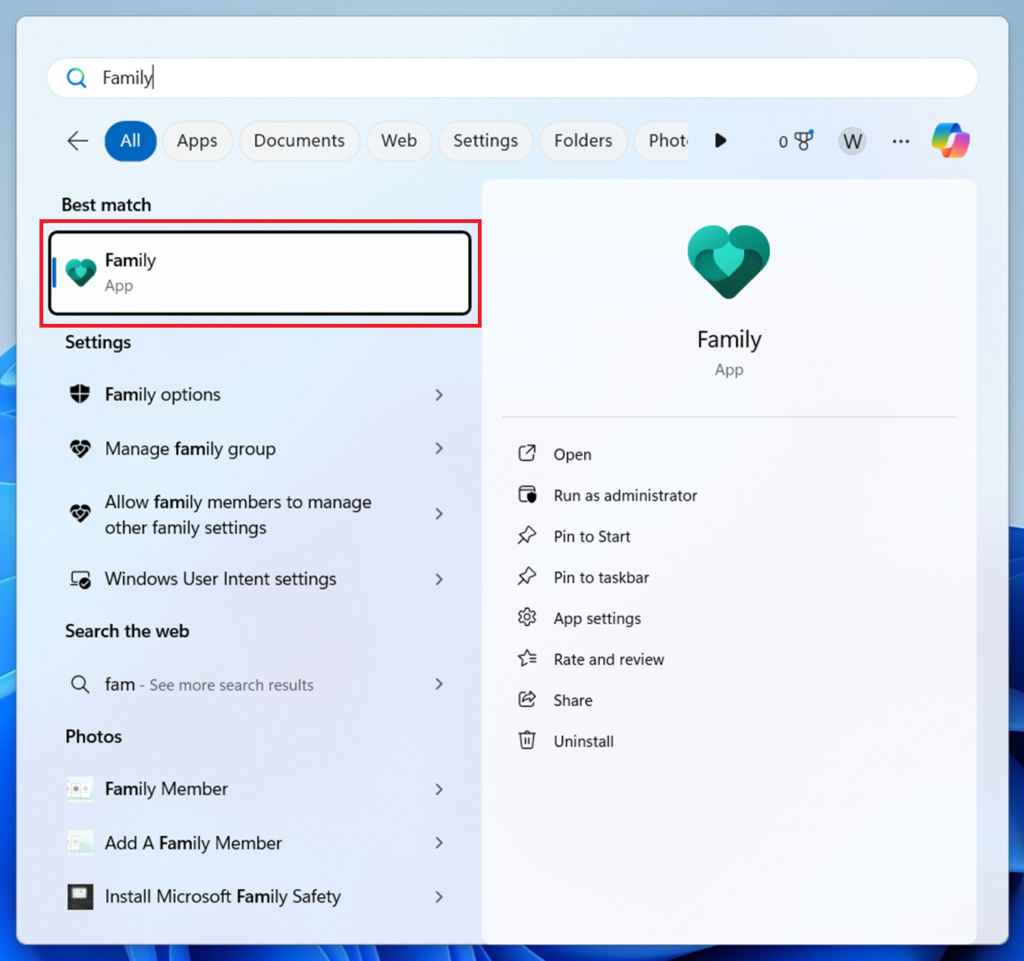1024x961 pixels.
Task: Open the Install Microsoft Family Safety thumbnail
Action: (80, 897)
